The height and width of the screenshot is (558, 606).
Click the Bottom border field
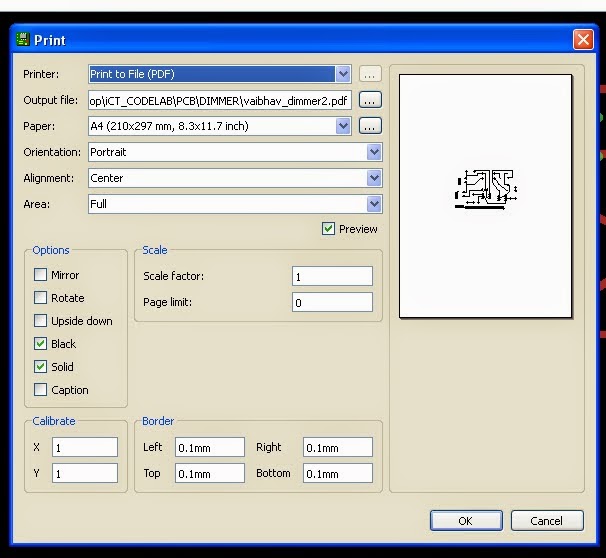click(x=338, y=473)
